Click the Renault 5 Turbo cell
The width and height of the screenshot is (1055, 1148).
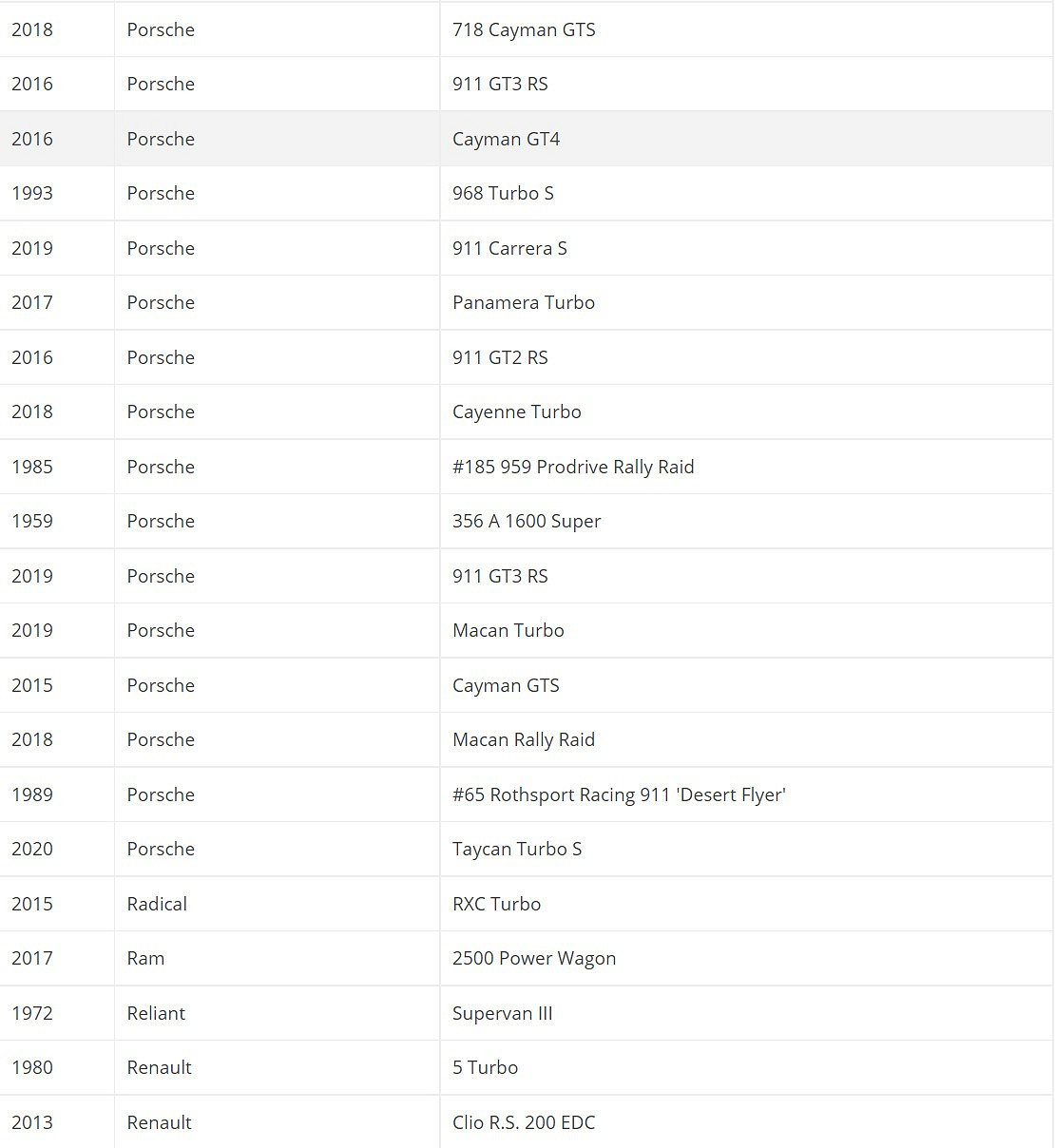click(485, 1067)
